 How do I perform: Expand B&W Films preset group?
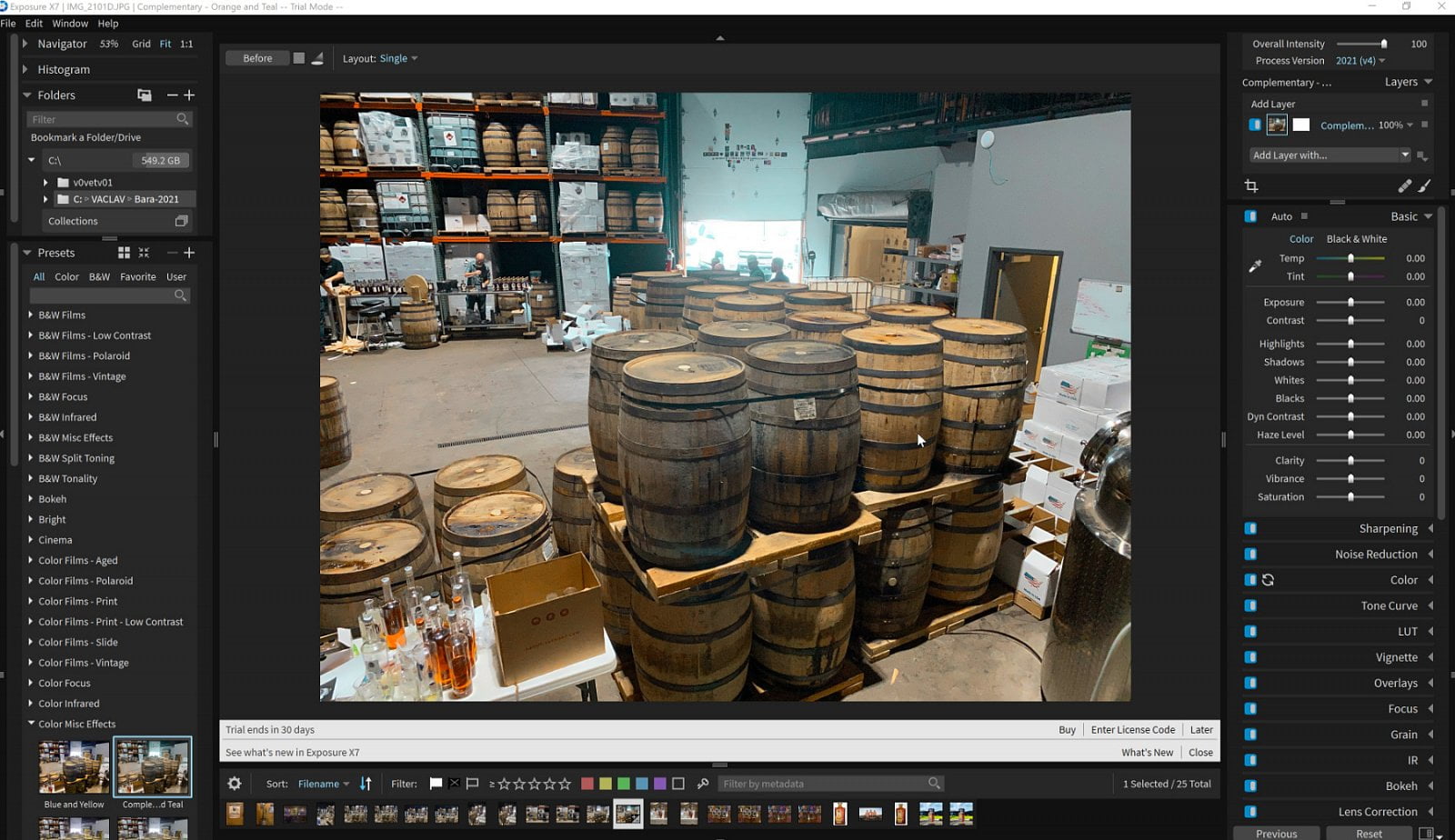pyautogui.click(x=31, y=315)
